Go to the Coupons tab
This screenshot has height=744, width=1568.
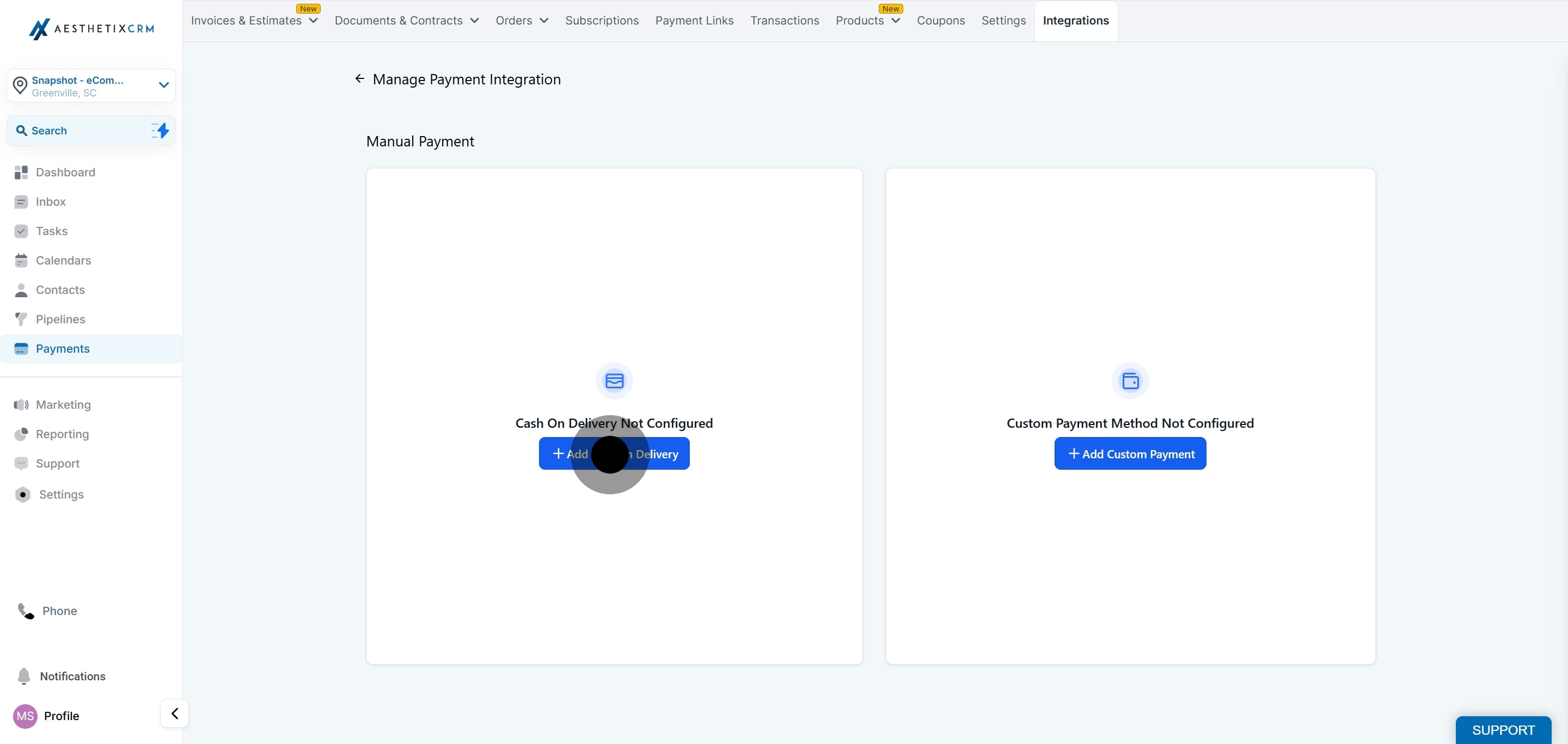point(940,21)
